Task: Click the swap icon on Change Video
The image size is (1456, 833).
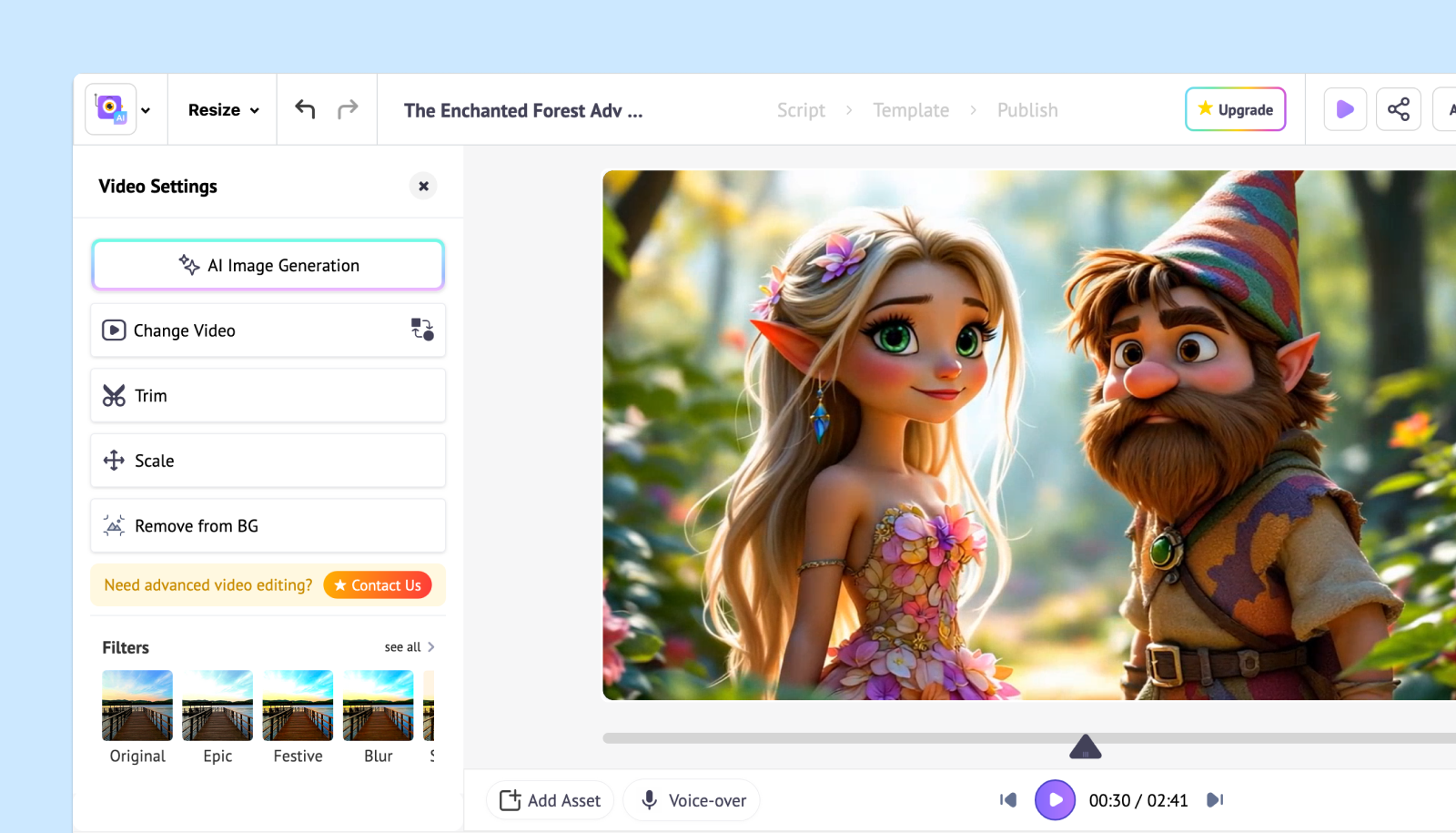Action: pyautogui.click(x=422, y=330)
